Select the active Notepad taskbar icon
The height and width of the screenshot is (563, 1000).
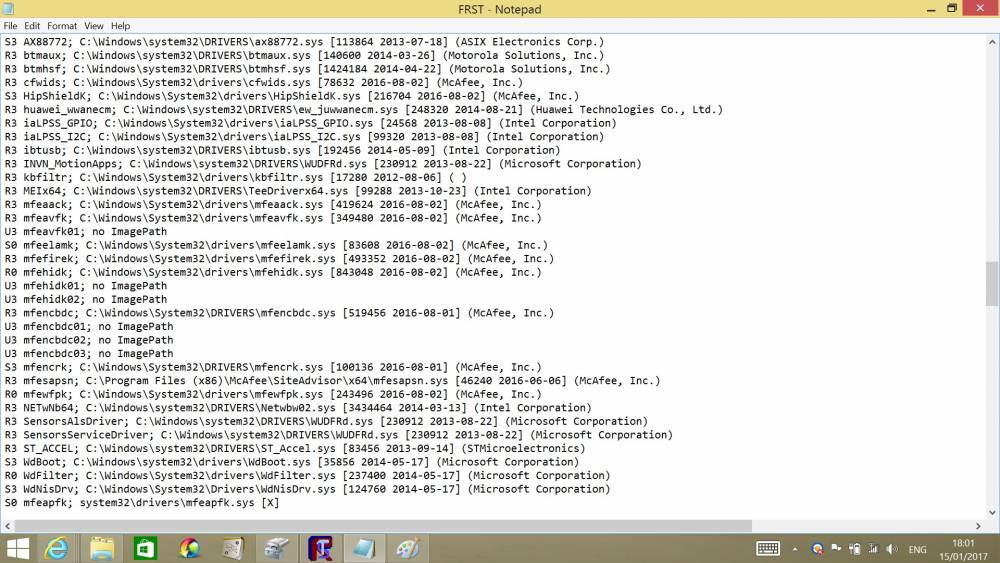coord(364,548)
